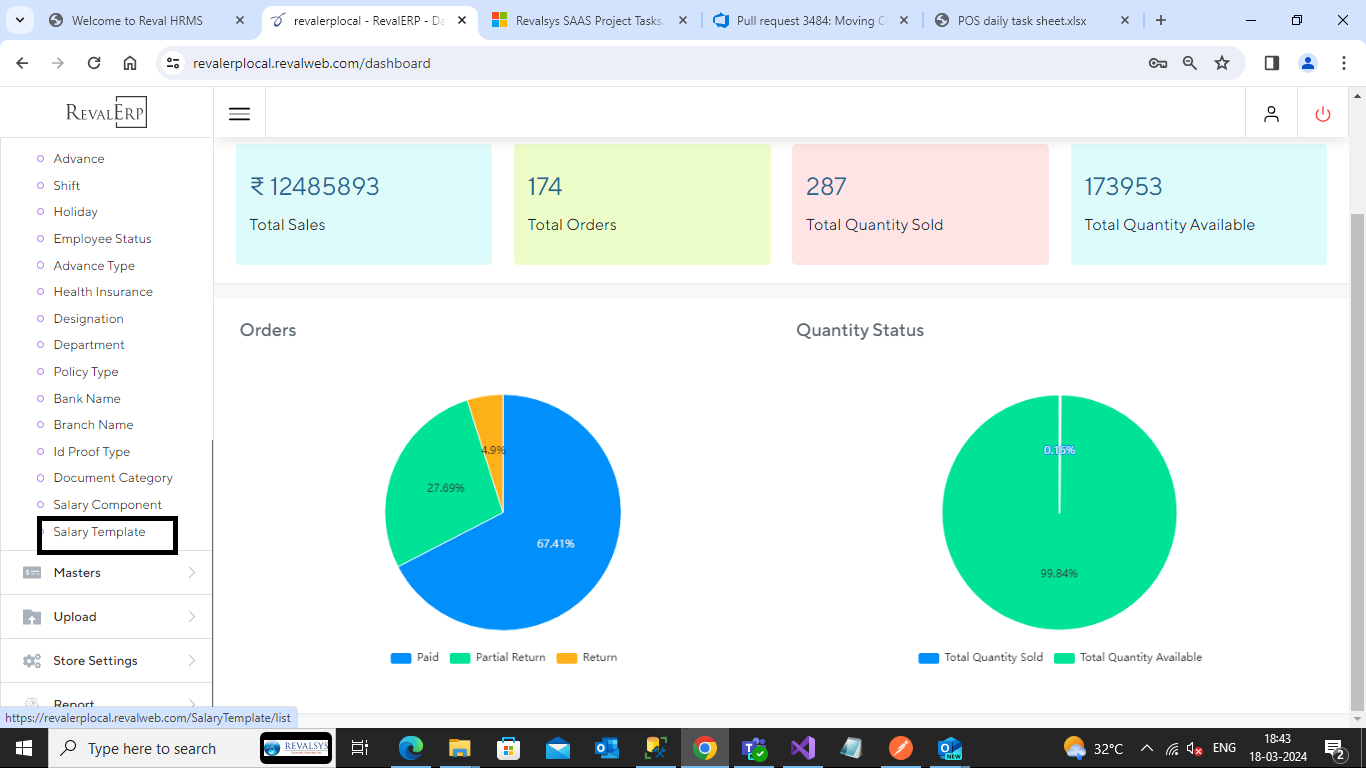Toggle Total Quantity Sold legend item

tap(981, 658)
